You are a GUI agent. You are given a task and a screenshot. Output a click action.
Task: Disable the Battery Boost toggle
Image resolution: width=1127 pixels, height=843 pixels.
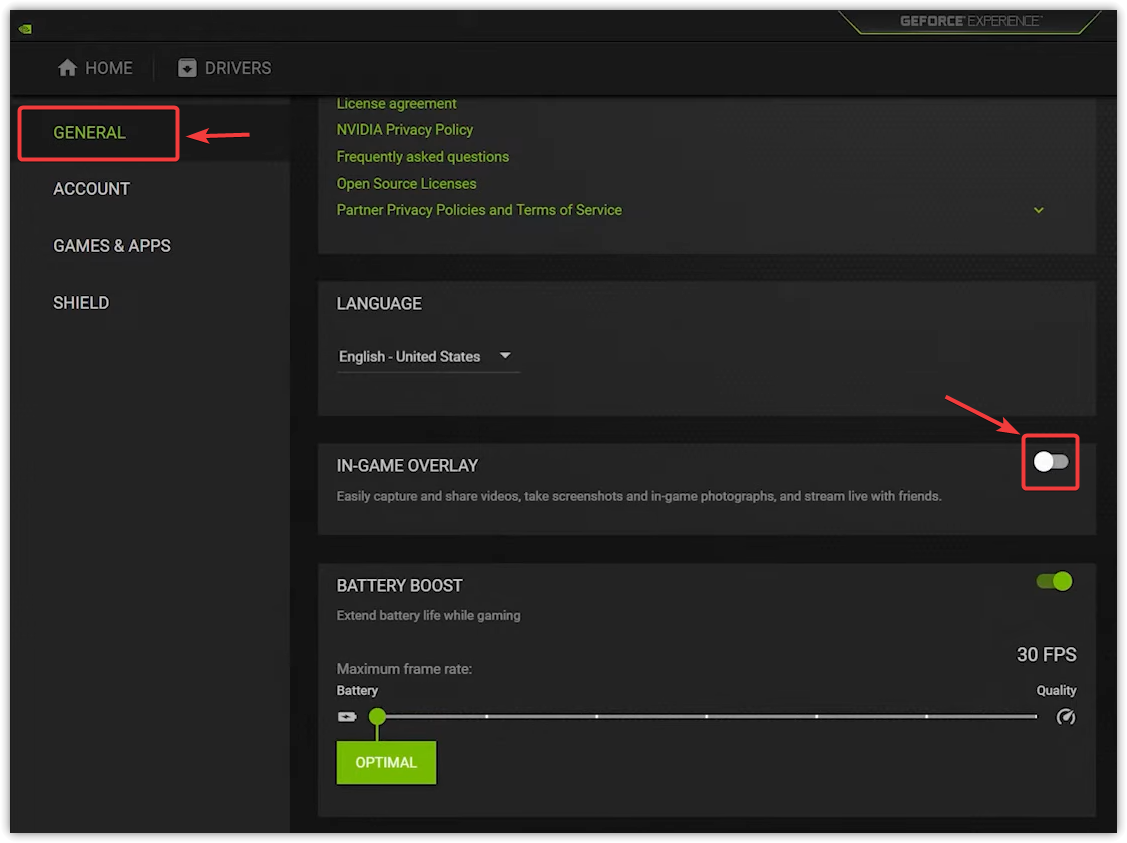point(1055,581)
